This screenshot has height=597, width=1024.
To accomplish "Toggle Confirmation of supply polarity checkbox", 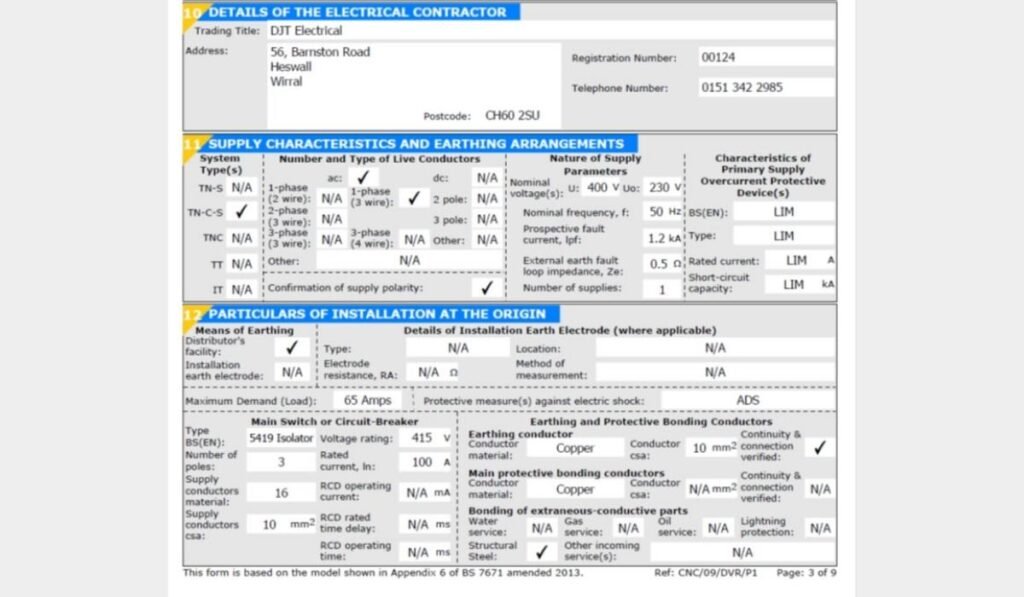I will pyautogui.click(x=487, y=287).
